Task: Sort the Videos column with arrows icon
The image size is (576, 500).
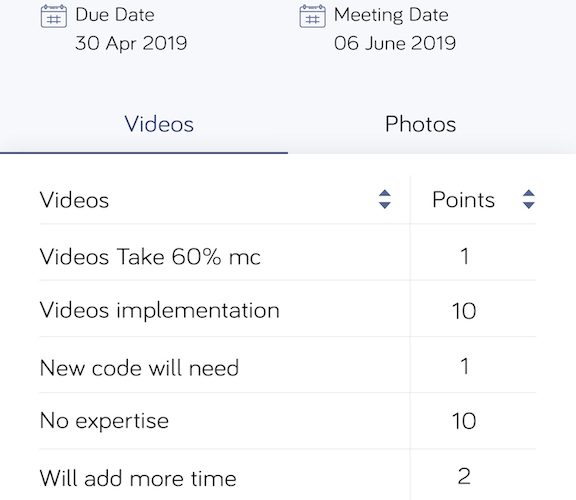Action: [385, 199]
